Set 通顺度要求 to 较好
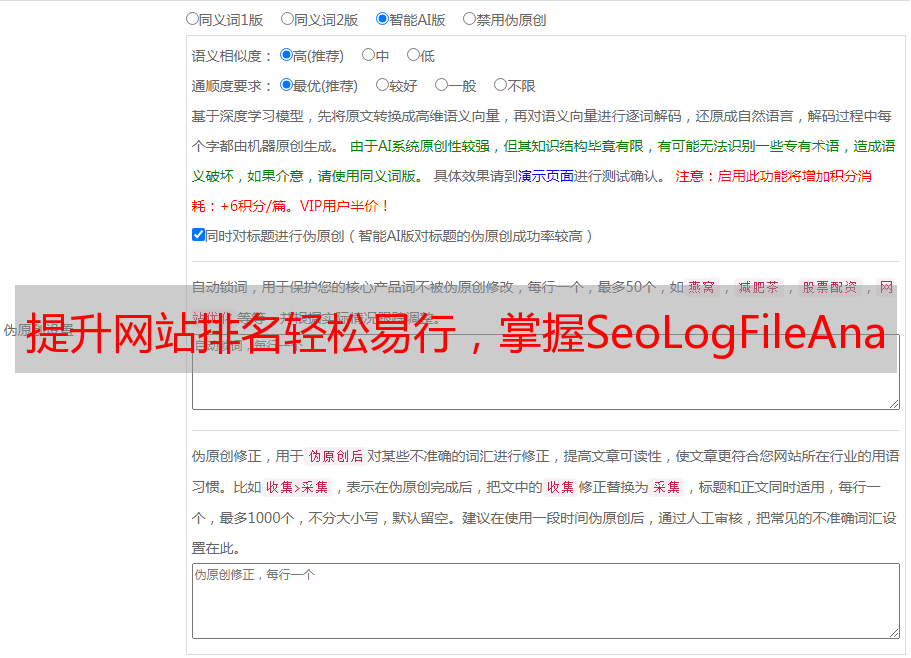This screenshot has height=658, width=911. point(382,85)
